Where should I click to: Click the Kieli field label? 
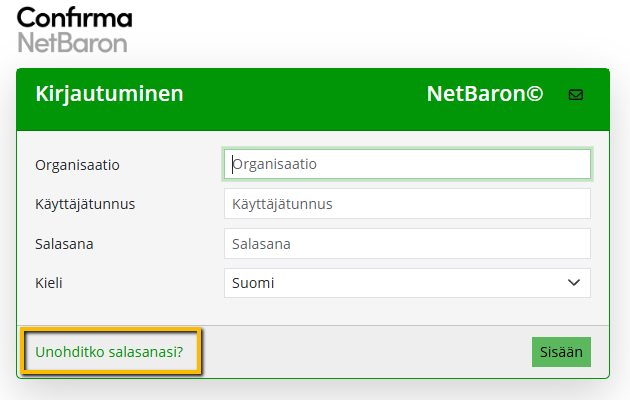click(49, 283)
